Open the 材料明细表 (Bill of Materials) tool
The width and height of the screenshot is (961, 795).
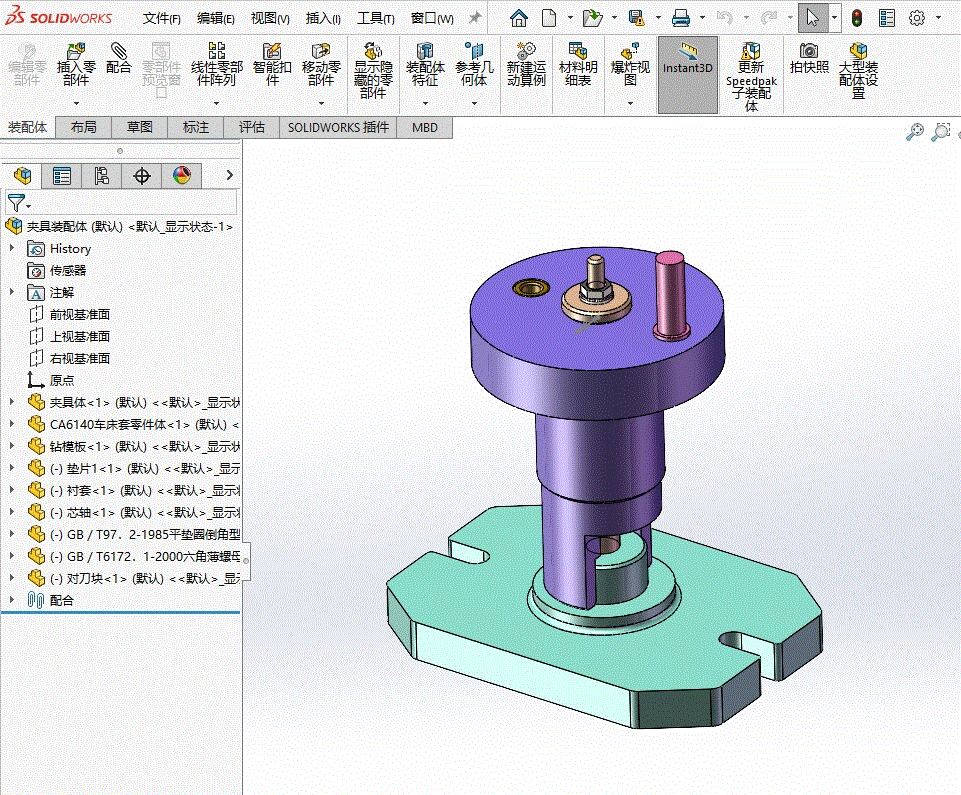point(577,65)
